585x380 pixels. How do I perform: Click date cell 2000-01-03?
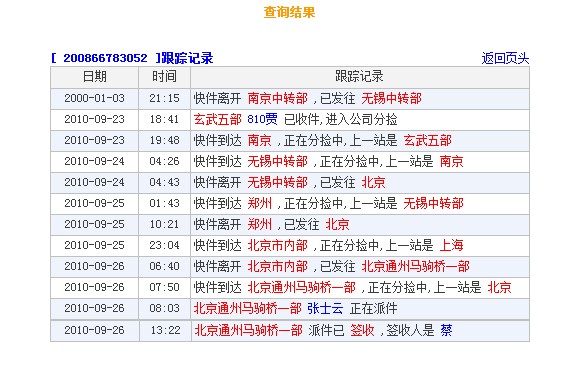point(94,98)
